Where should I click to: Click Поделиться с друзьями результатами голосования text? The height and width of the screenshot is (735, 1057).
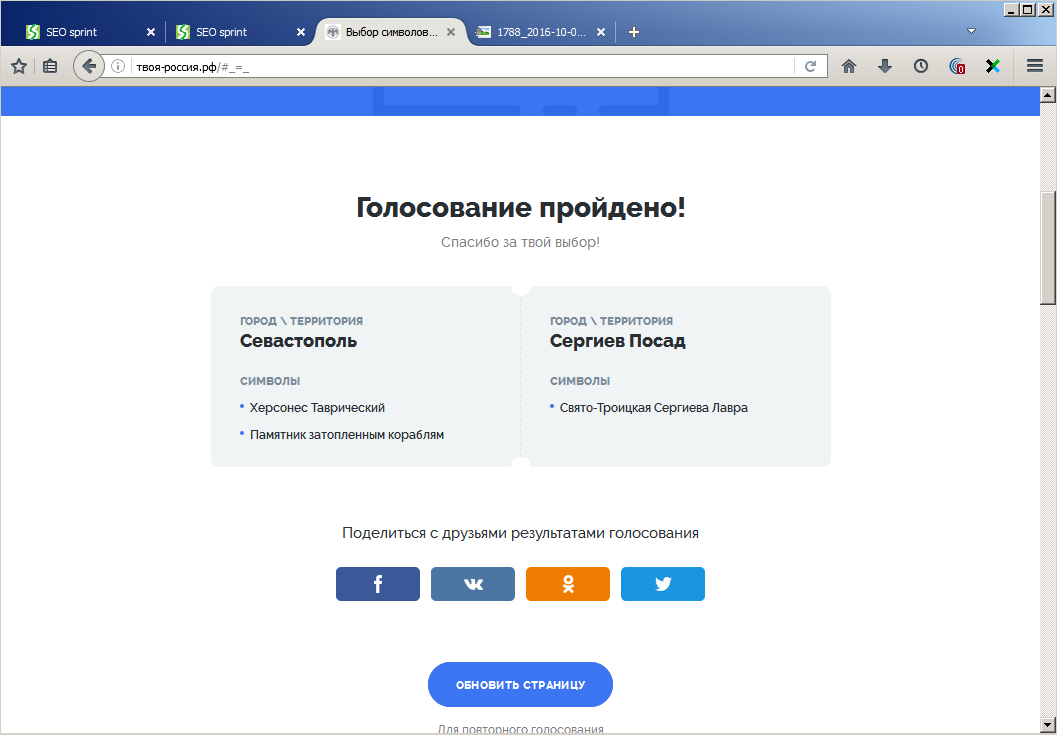(520, 533)
